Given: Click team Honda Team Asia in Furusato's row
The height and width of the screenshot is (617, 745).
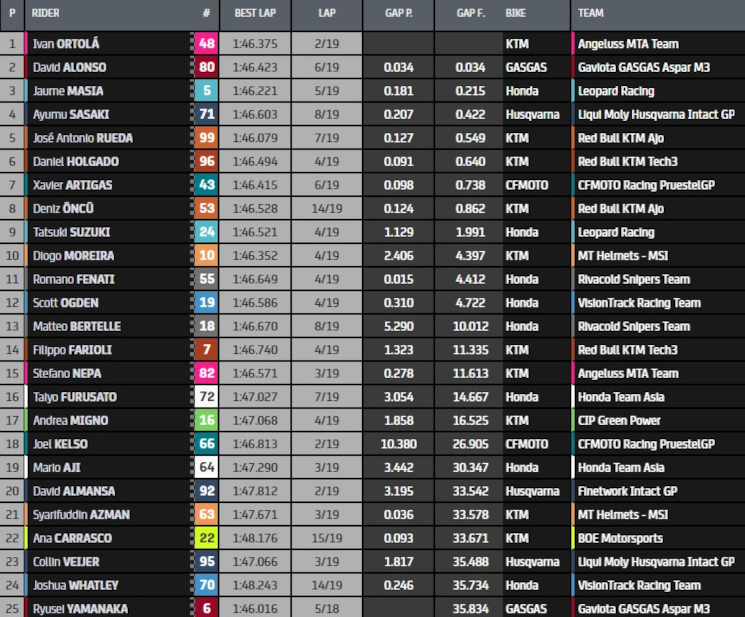Looking at the screenshot, I should click(621, 397).
